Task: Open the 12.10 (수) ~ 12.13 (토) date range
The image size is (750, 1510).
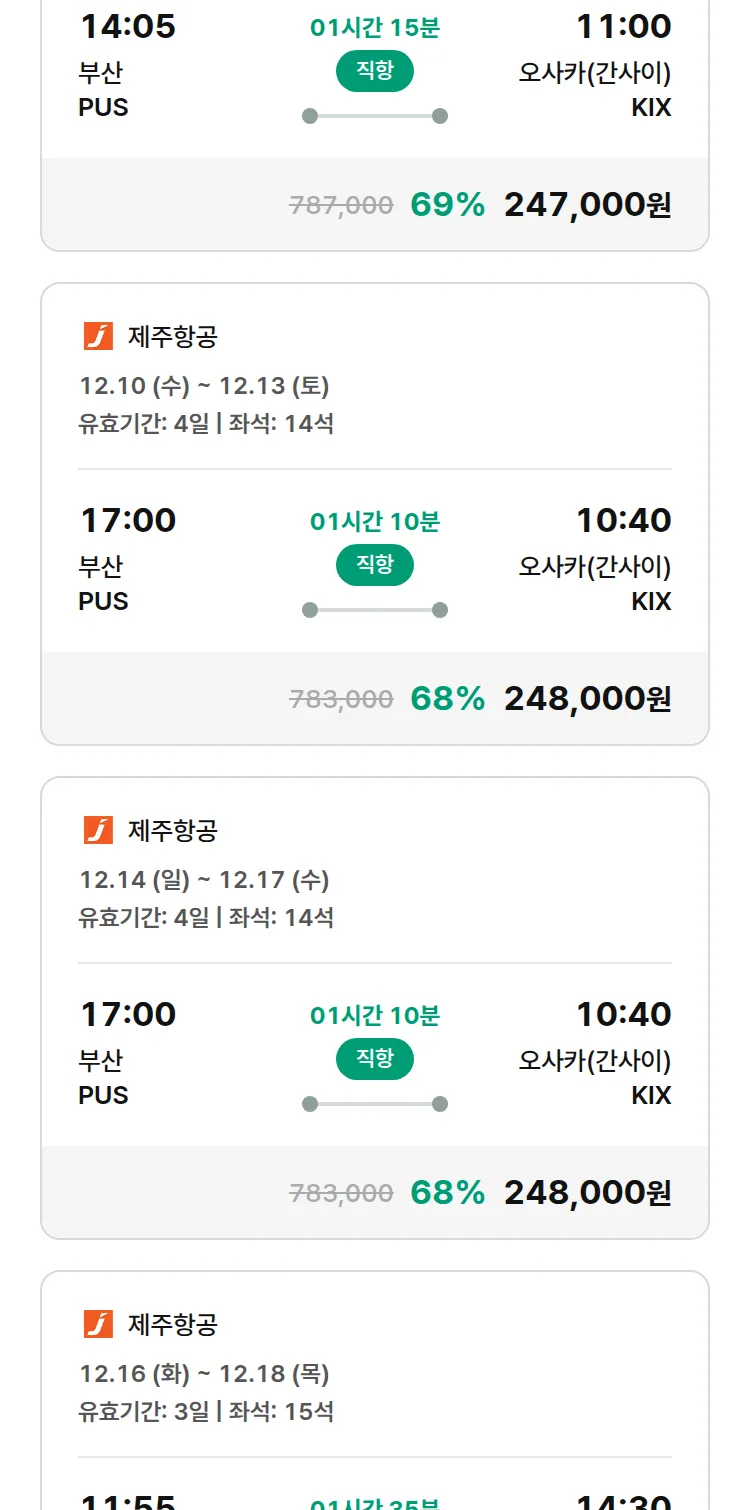Action: pyautogui.click(x=204, y=386)
